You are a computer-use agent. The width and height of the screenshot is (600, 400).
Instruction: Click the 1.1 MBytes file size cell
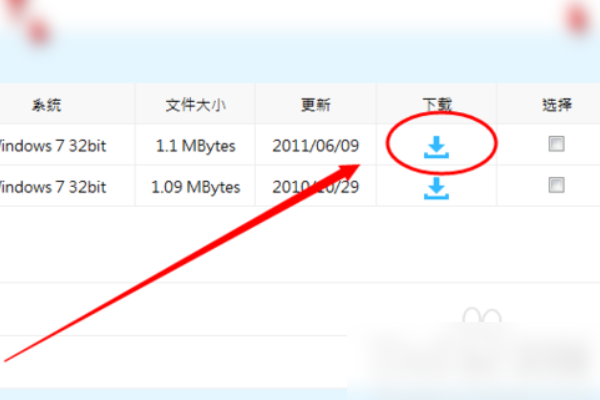point(196,146)
